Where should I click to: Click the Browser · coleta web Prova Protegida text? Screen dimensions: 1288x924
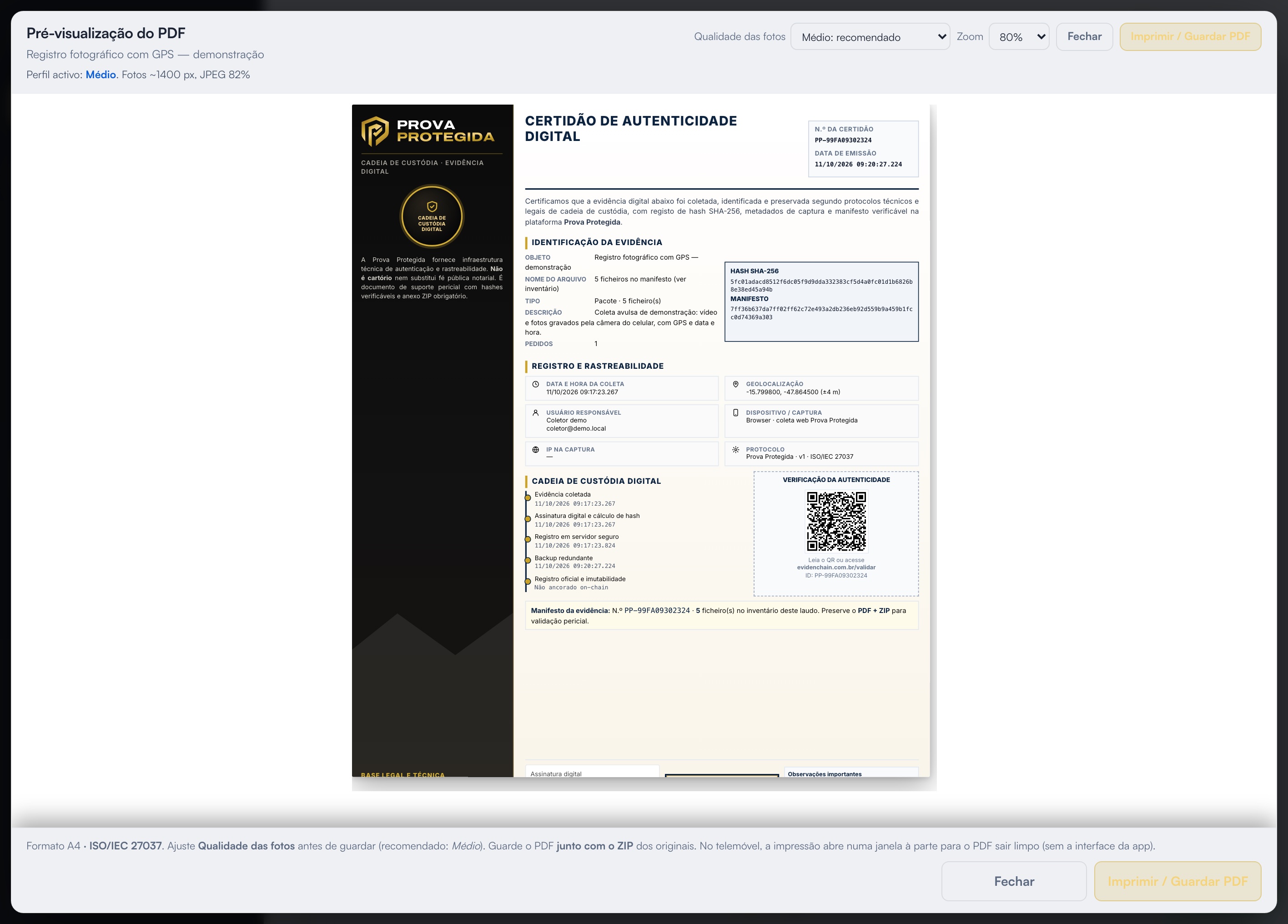click(801, 421)
